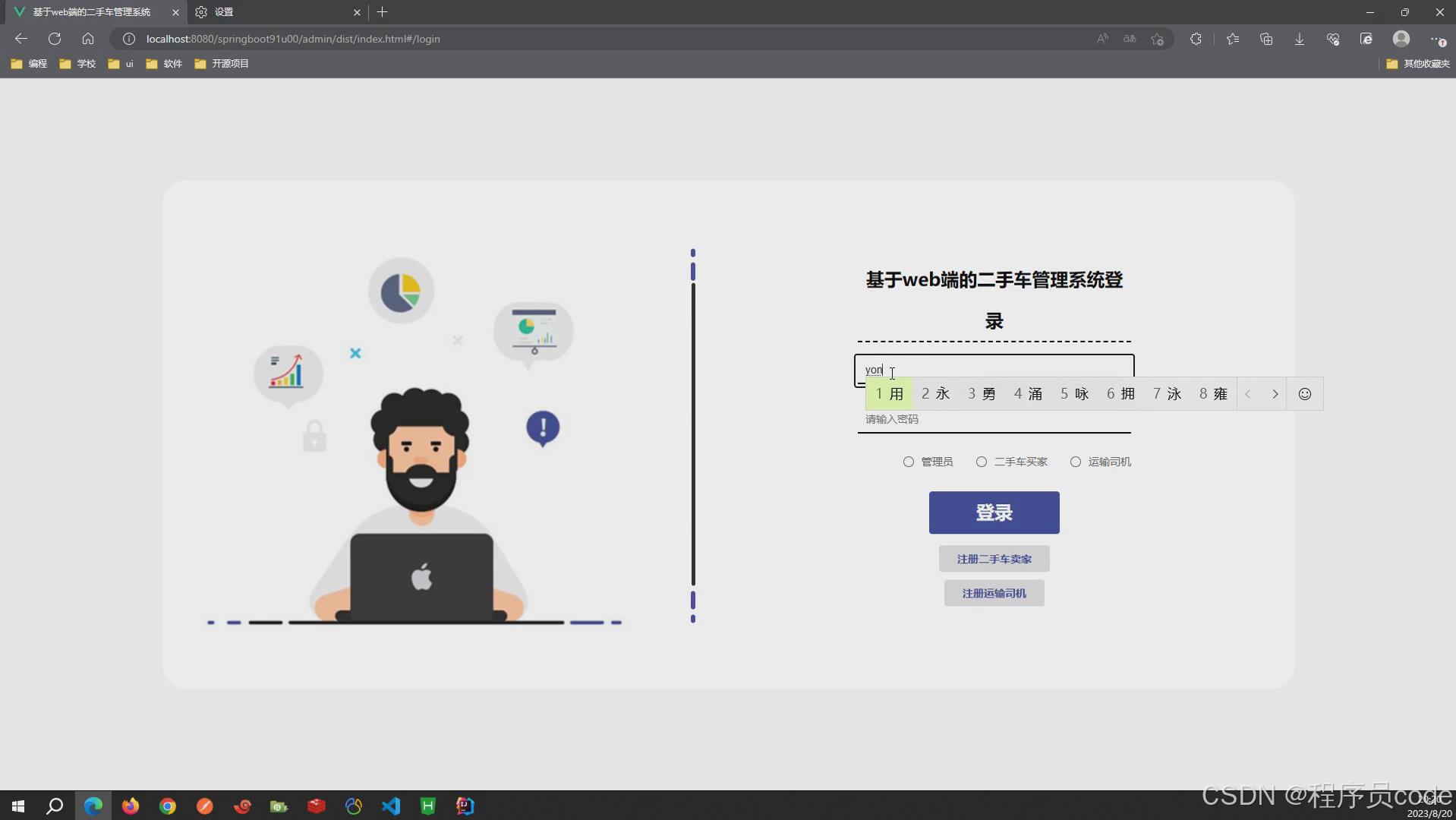The height and width of the screenshot is (820, 1456).
Task: Click the 登录 login button
Action: click(x=994, y=512)
